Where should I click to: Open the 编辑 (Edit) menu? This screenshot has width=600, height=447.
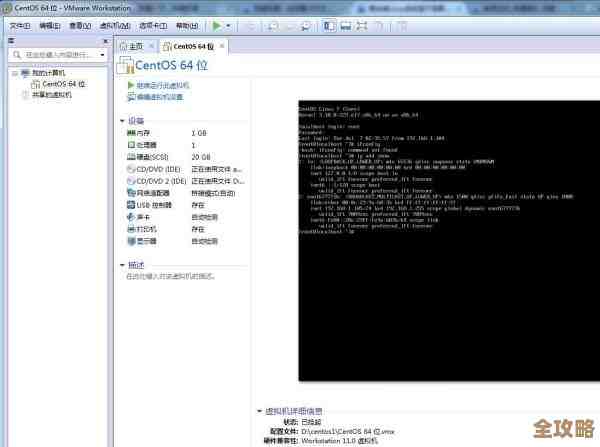pyautogui.click(x=50, y=26)
